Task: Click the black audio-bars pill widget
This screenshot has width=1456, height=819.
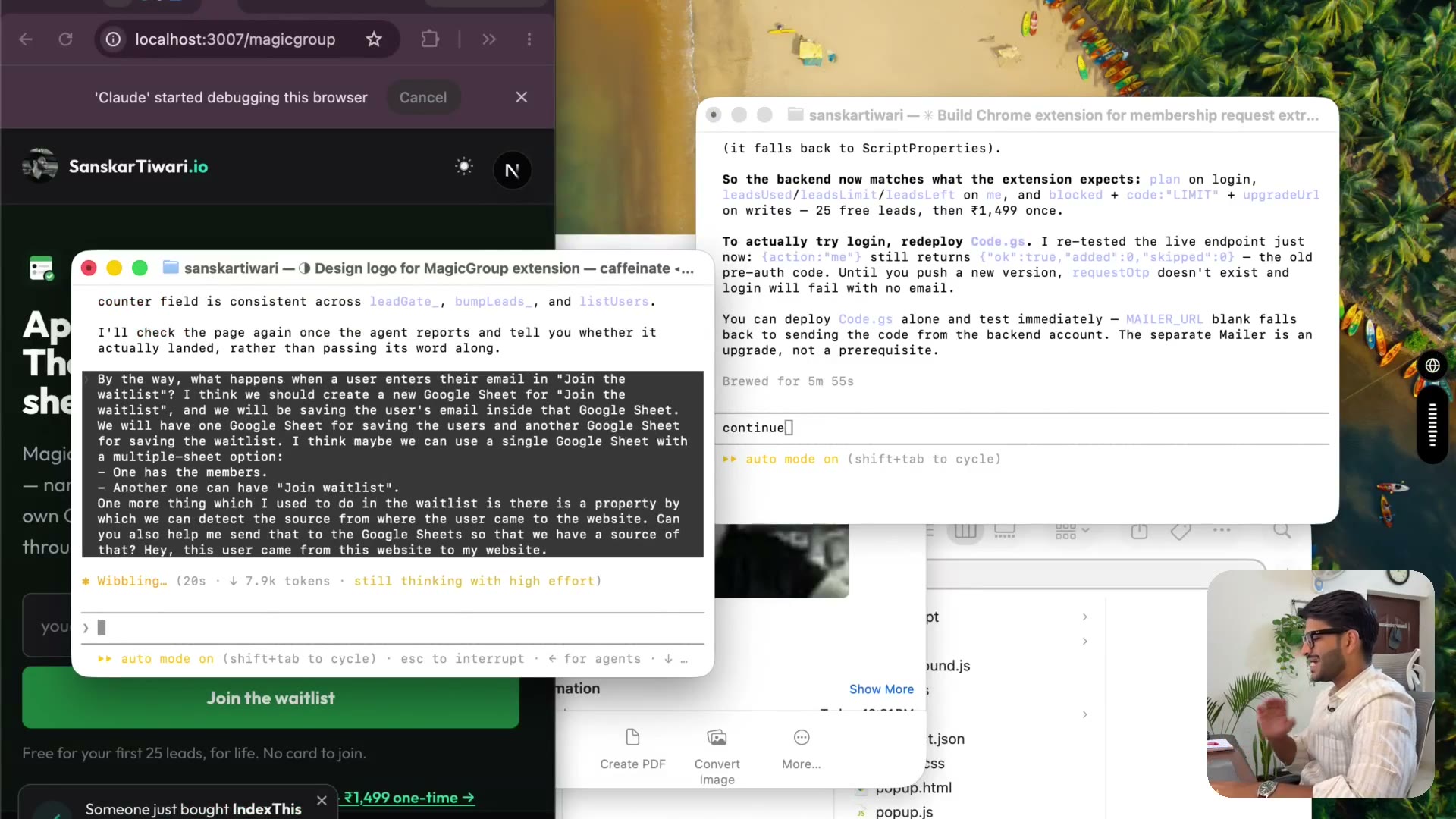Action: click(x=1432, y=425)
